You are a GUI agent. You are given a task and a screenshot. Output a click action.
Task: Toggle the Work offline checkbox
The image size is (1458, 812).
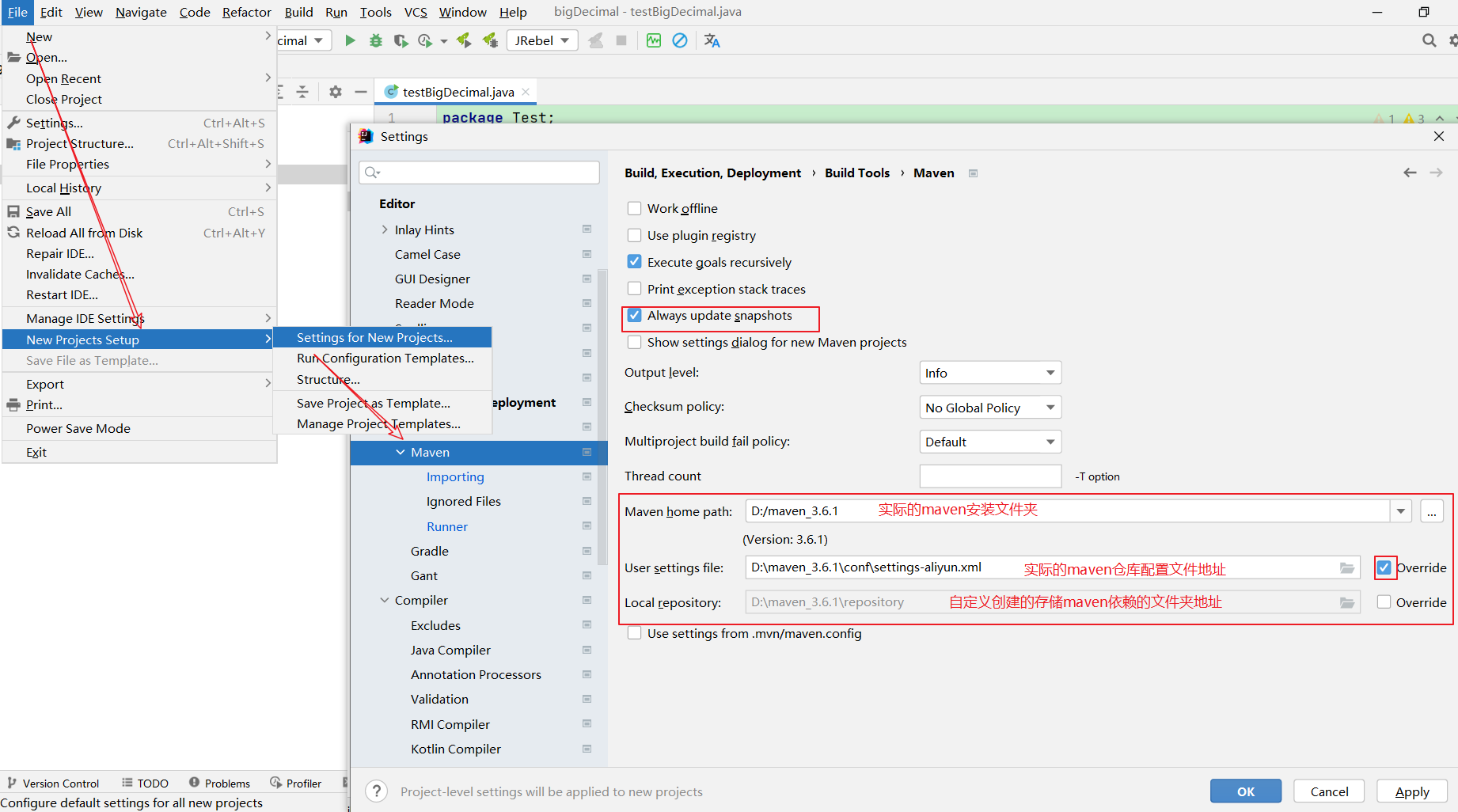pos(635,208)
